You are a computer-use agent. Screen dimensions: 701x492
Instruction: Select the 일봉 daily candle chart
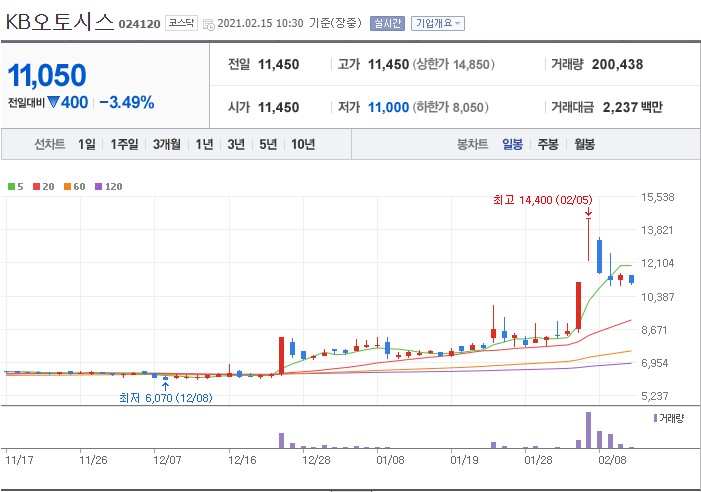click(x=512, y=144)
